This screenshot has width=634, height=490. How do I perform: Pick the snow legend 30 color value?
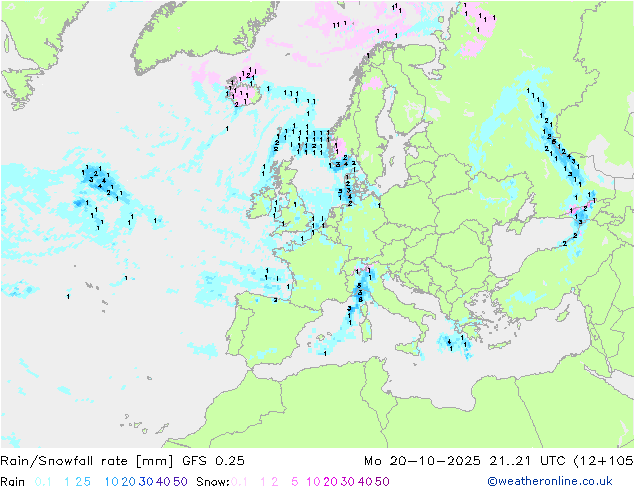tap(348, 482)
